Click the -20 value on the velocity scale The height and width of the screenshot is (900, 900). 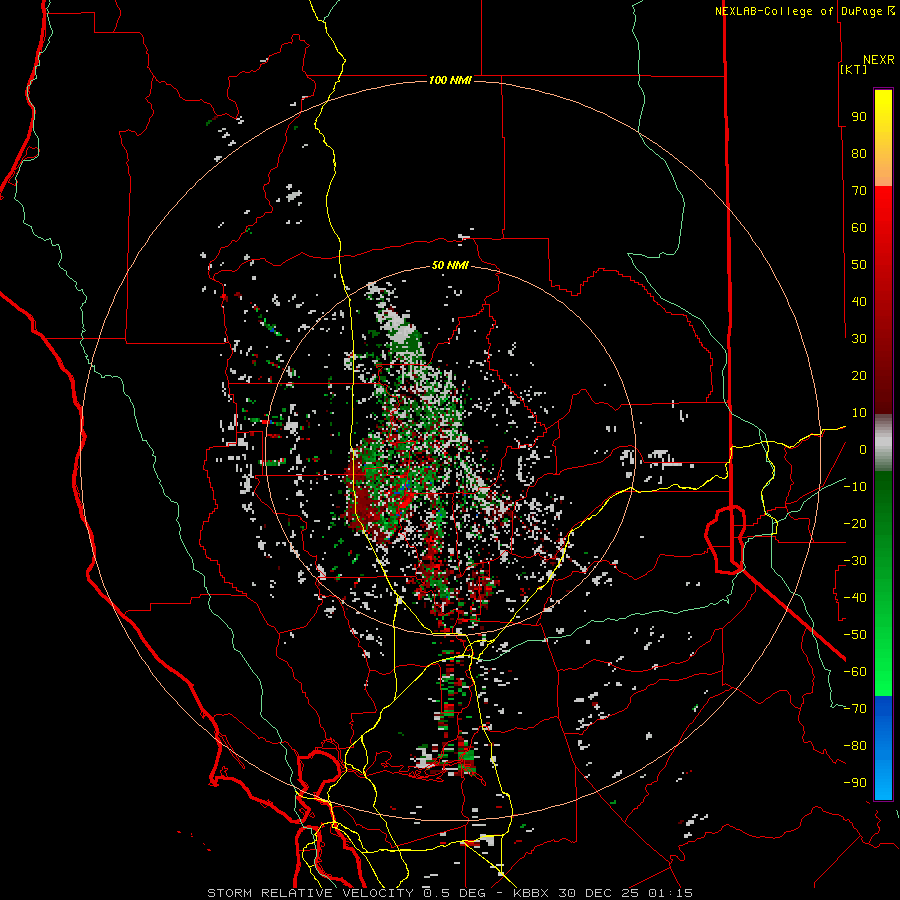(855, 523)
